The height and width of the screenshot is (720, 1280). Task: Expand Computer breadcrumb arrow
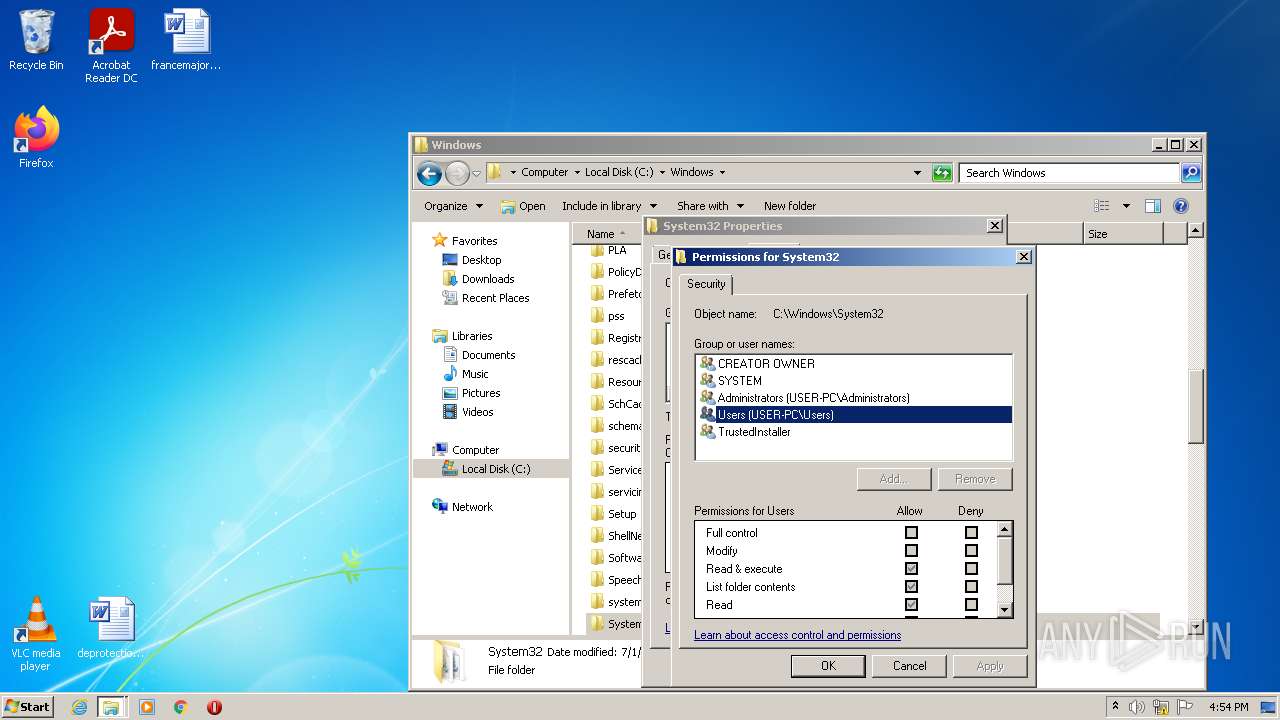577,173
